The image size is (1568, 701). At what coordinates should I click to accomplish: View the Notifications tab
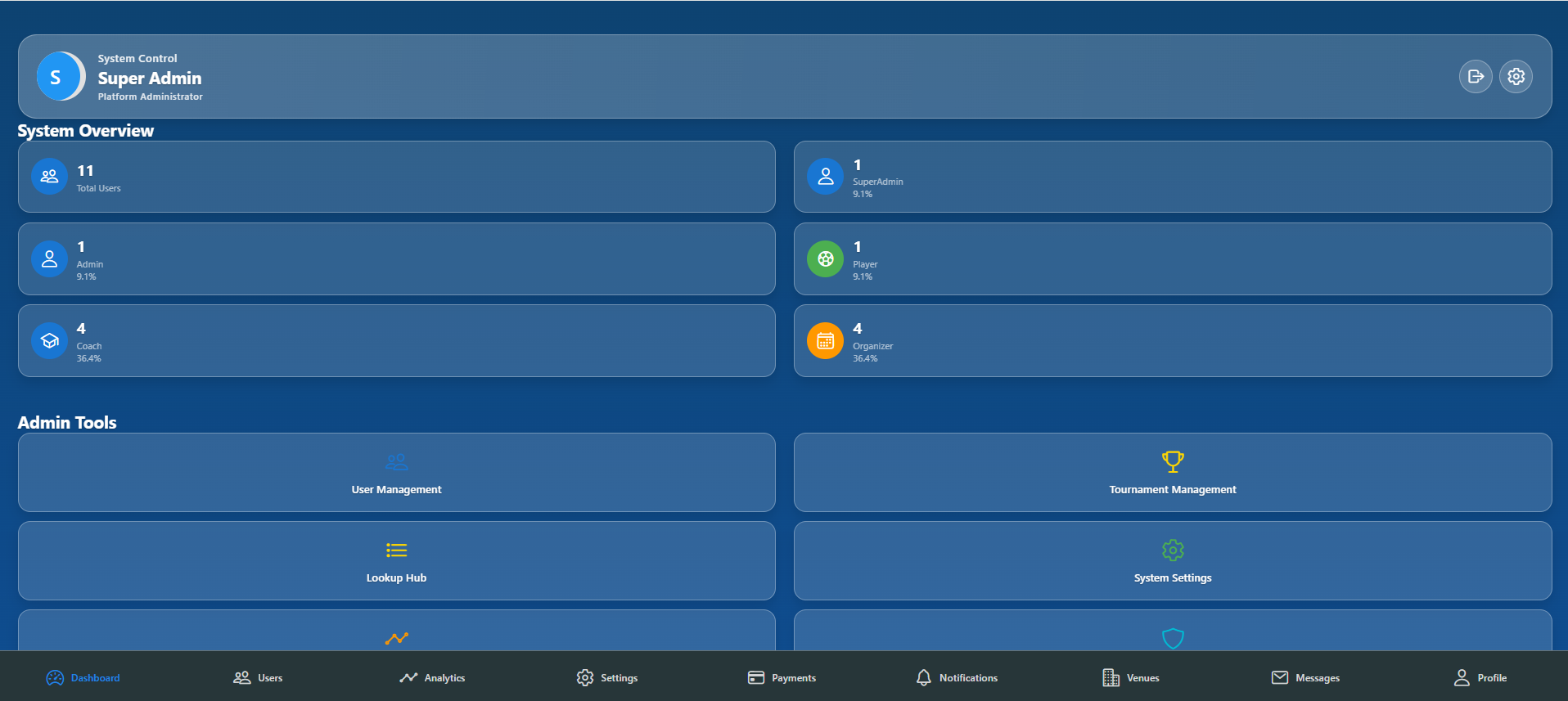[956, 678]
